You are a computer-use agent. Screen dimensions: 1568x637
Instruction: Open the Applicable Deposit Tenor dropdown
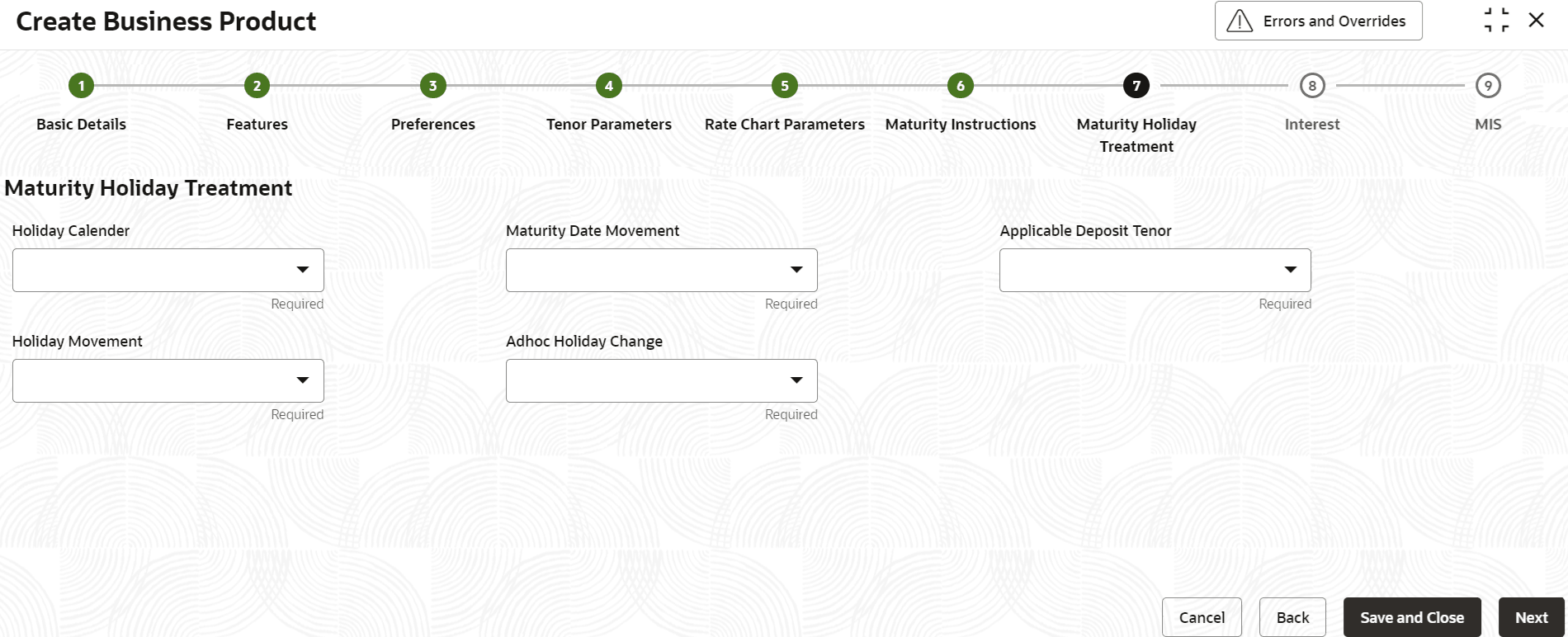tap(1155, 270)
